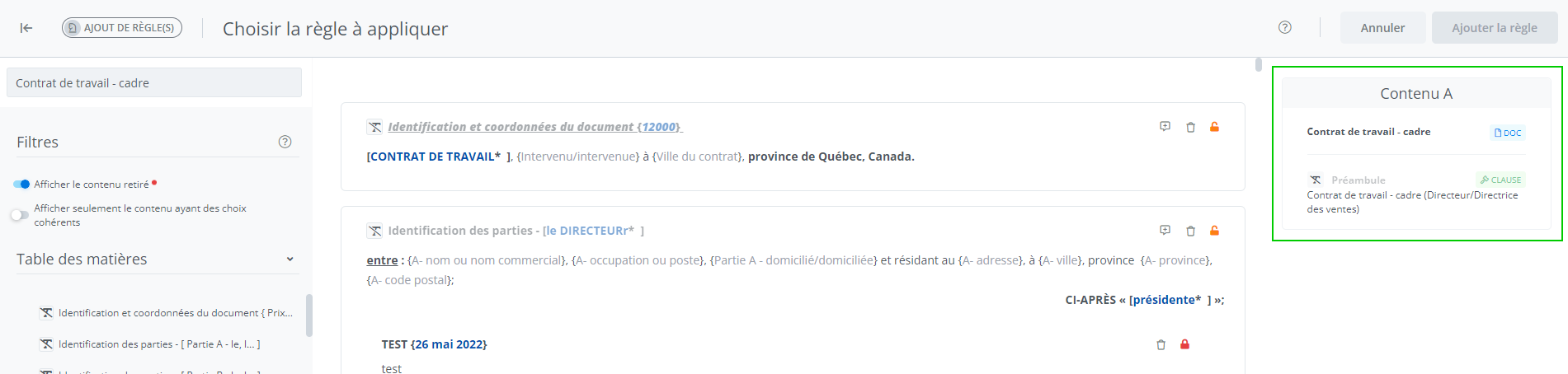The width and height of the screenshot is (1568, 374).
Task: Collapse the left sidebar with arrow icon
Action: pyautogui.click(x=26, y=28)
